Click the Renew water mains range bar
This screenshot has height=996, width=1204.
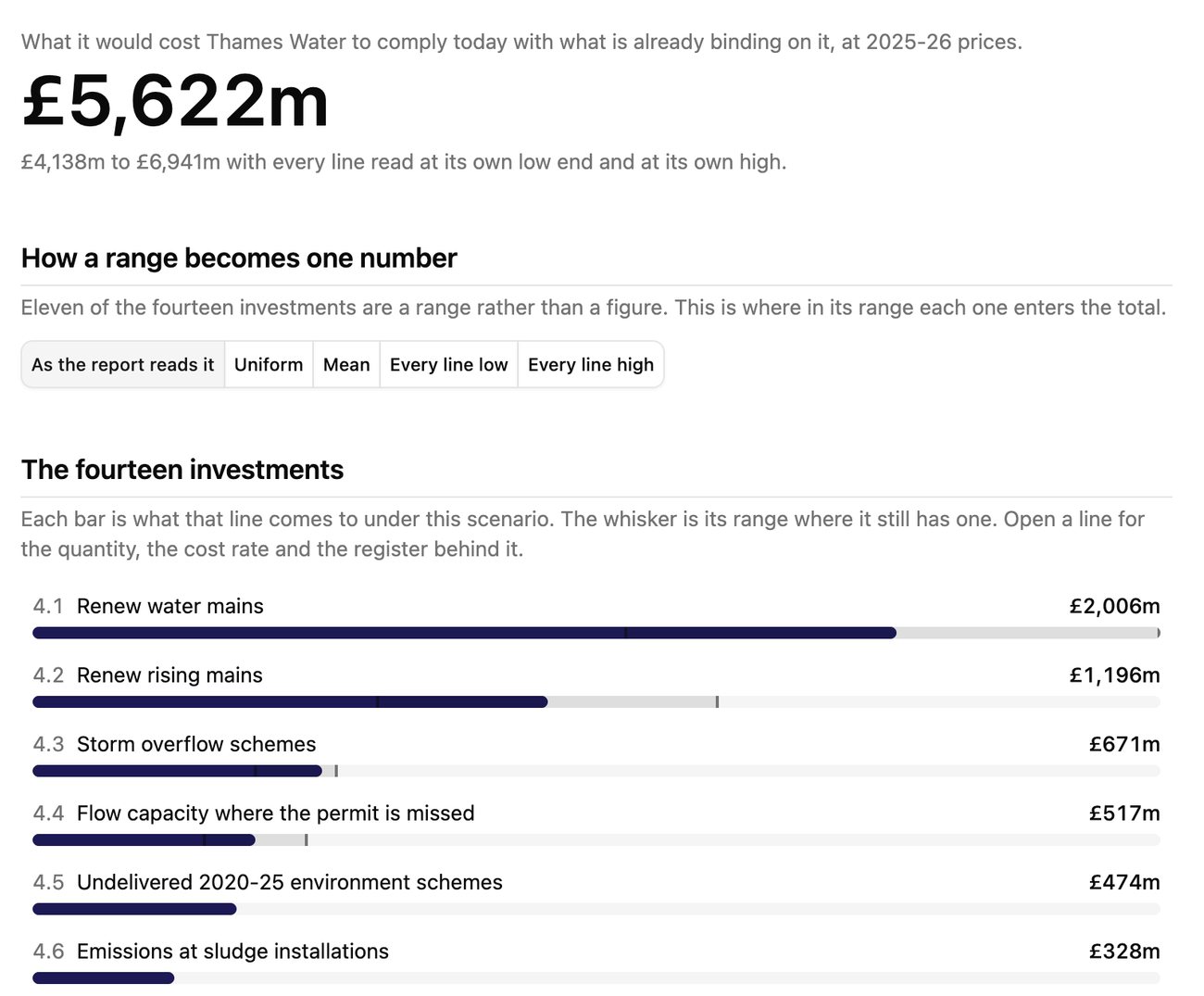[596, 633]
